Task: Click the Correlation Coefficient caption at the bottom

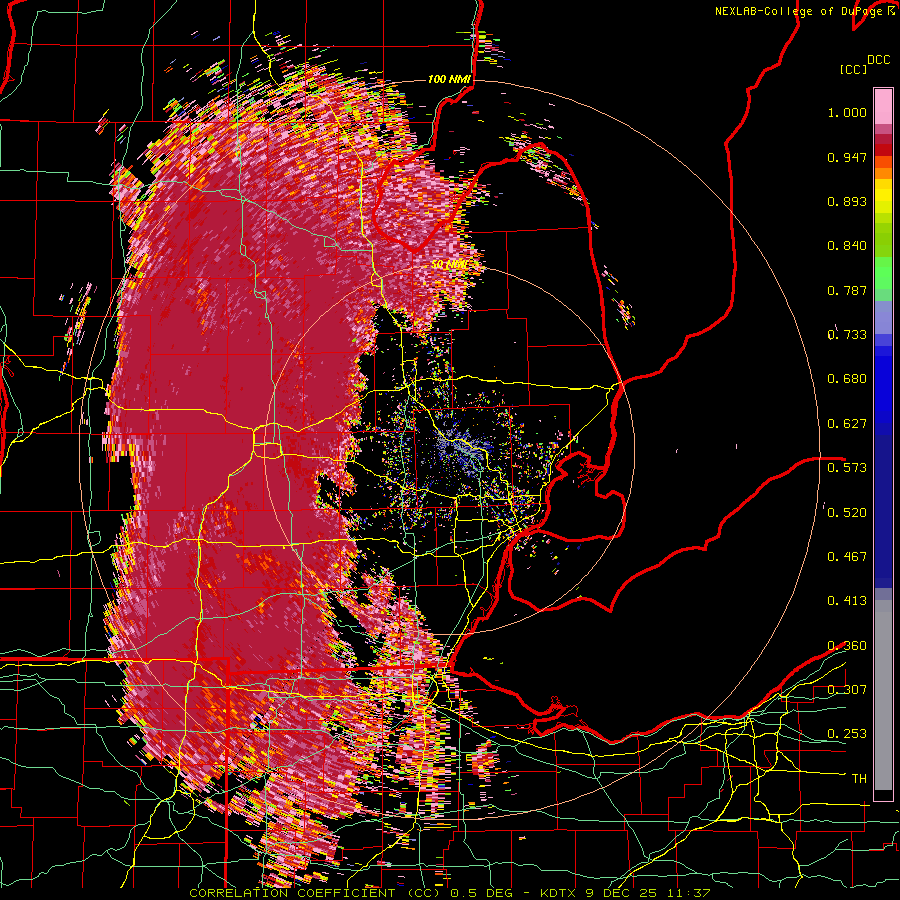Action: click(x=449, y=893)
